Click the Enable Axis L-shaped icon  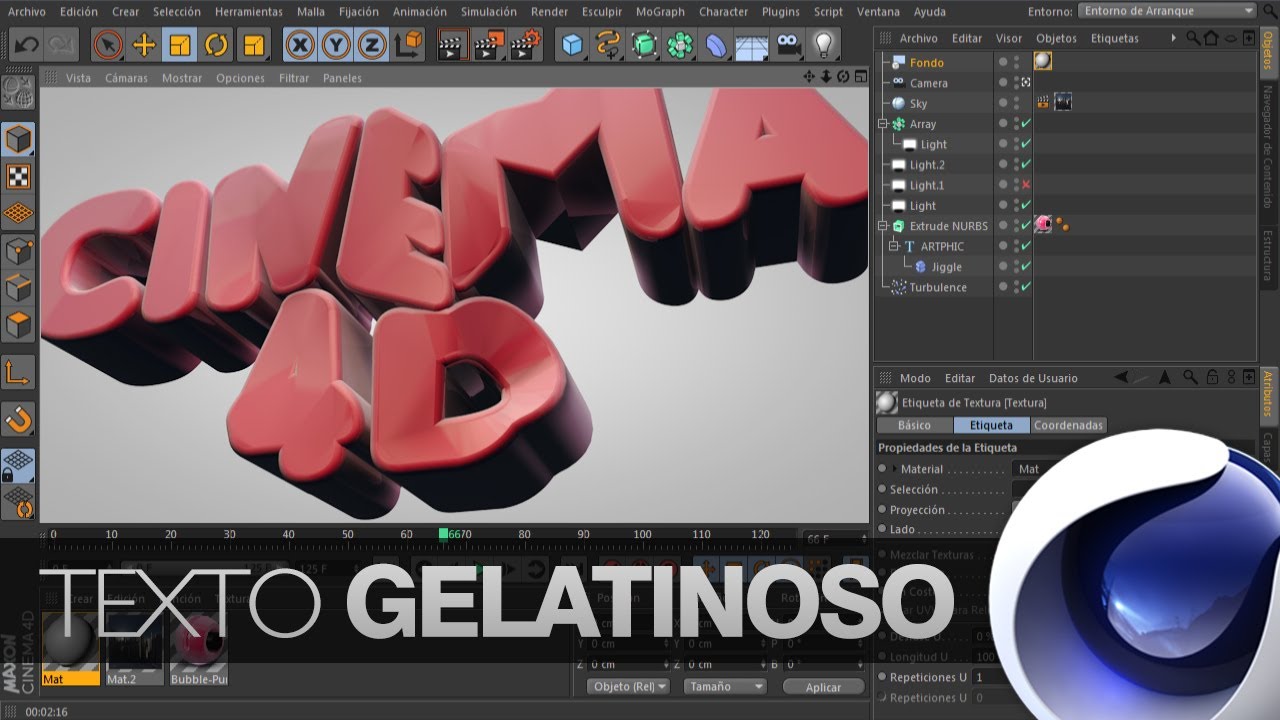19,372
